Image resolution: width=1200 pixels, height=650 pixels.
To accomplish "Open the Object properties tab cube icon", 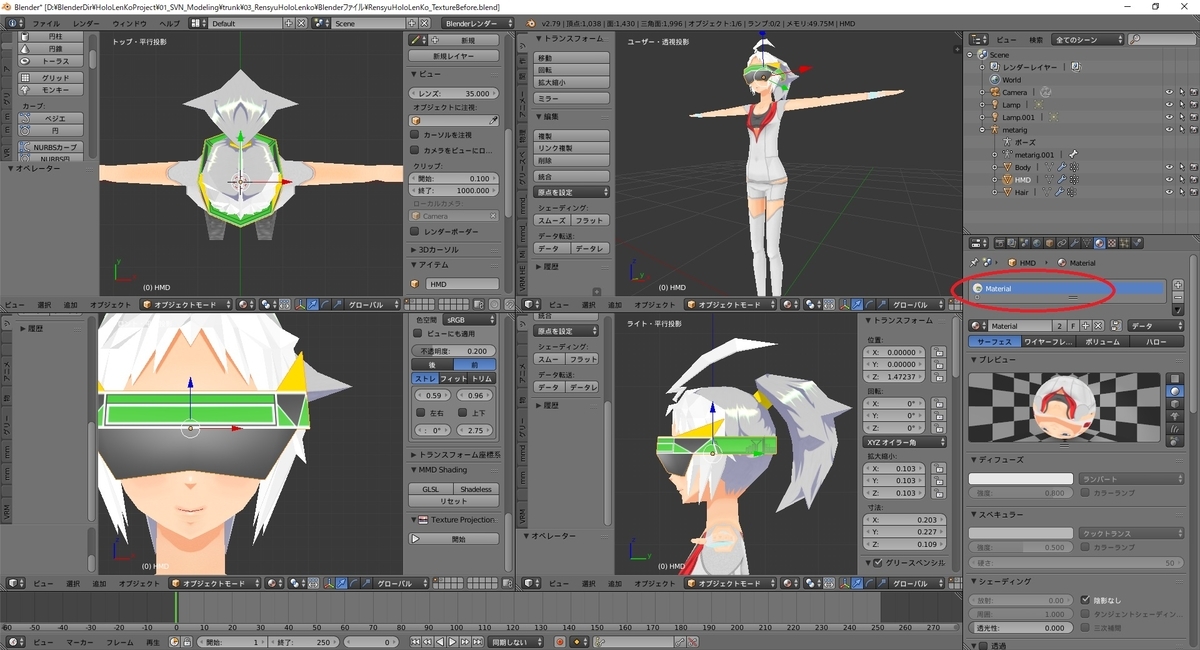I will tap(1049, 243).
